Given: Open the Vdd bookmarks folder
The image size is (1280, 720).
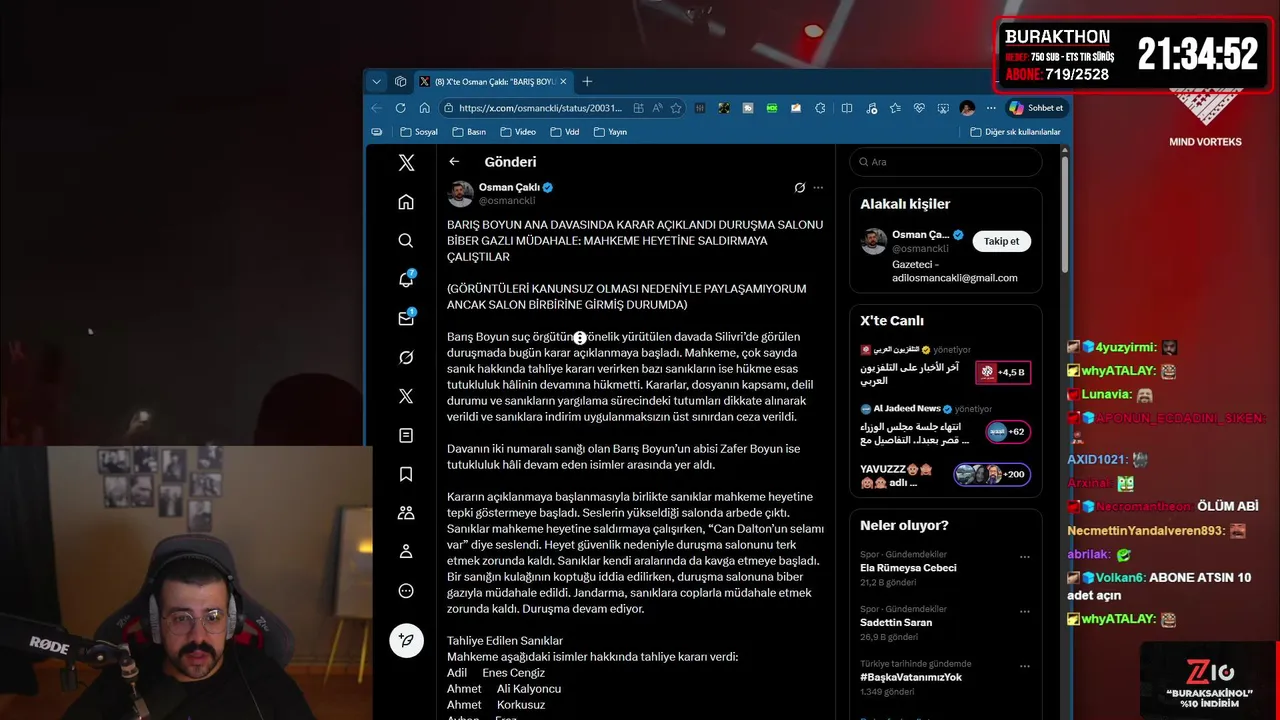Looking at the screenshot, I should [565, 132].
